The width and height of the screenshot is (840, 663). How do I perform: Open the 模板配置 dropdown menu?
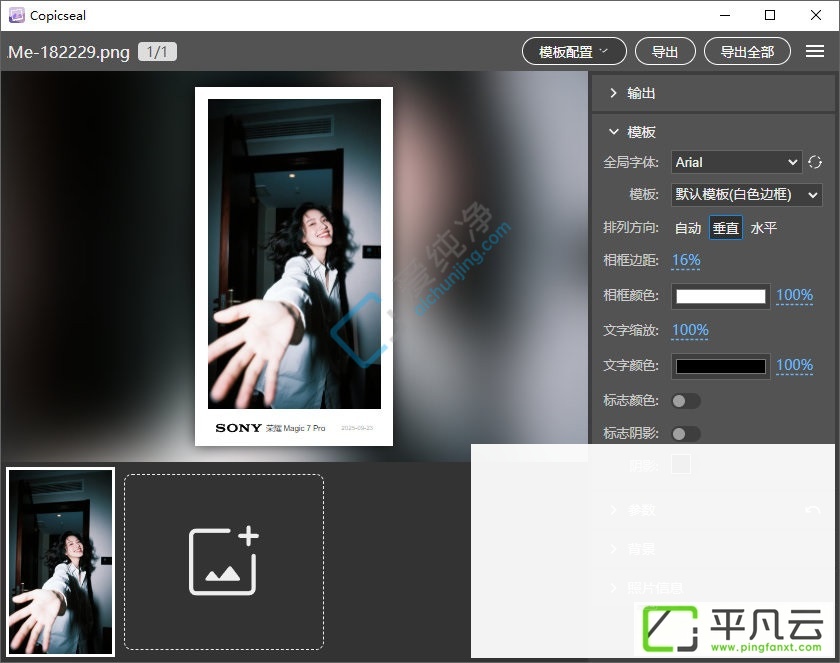[x=574, y=51]
